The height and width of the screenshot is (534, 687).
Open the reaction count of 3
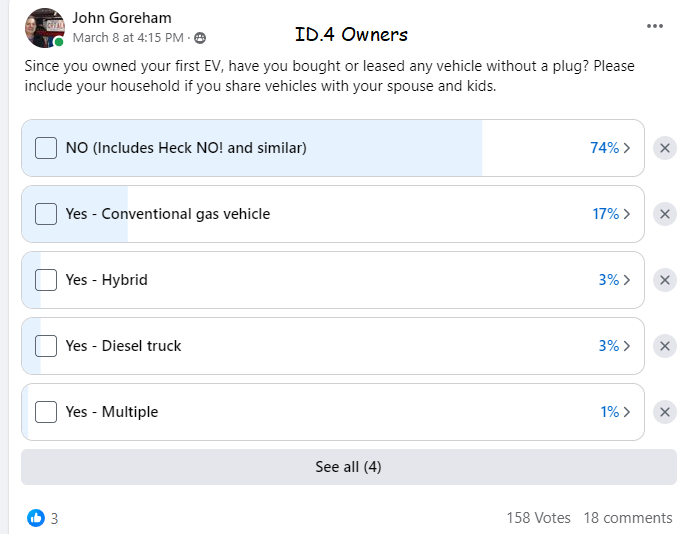point(54,519)
